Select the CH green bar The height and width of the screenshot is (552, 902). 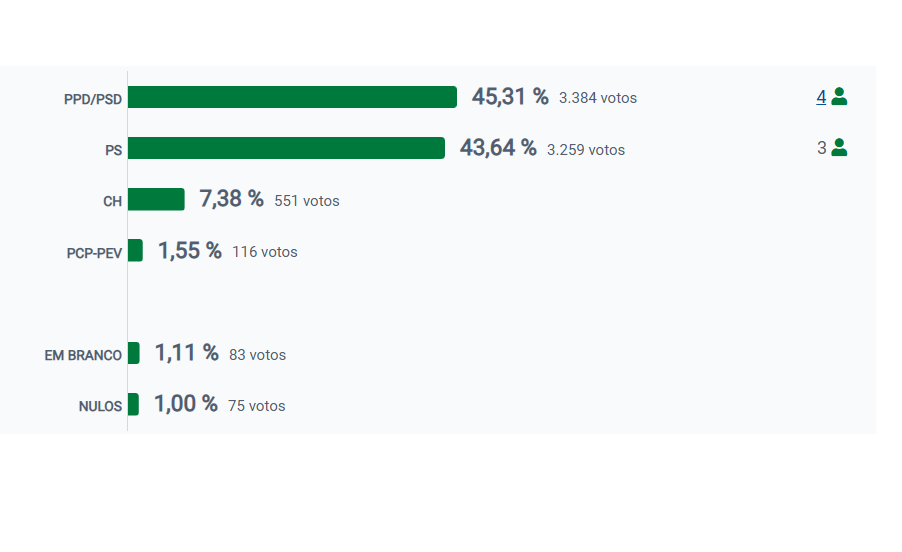pos(156,199)
